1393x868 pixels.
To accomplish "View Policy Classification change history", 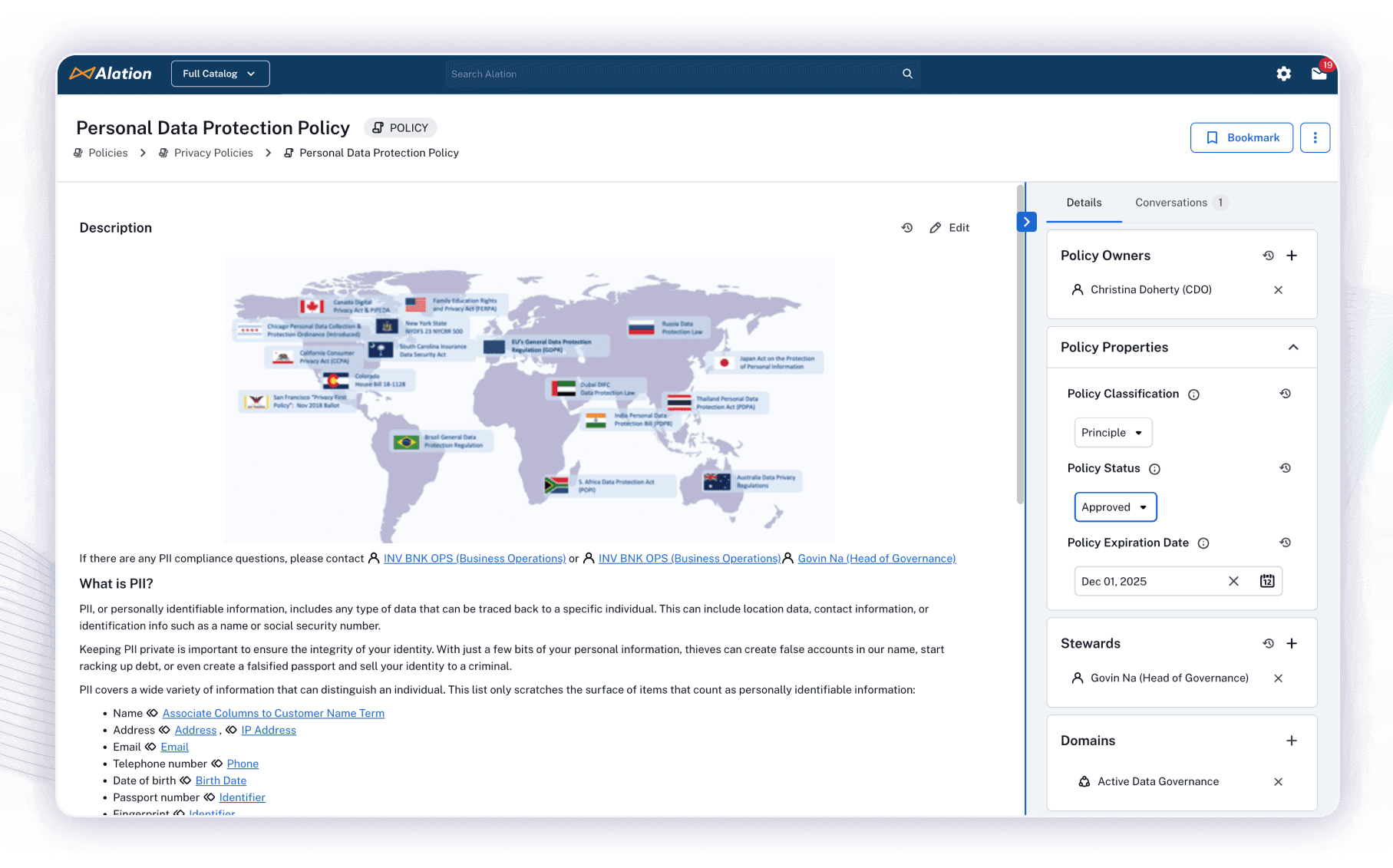I will coord(1286,393).
